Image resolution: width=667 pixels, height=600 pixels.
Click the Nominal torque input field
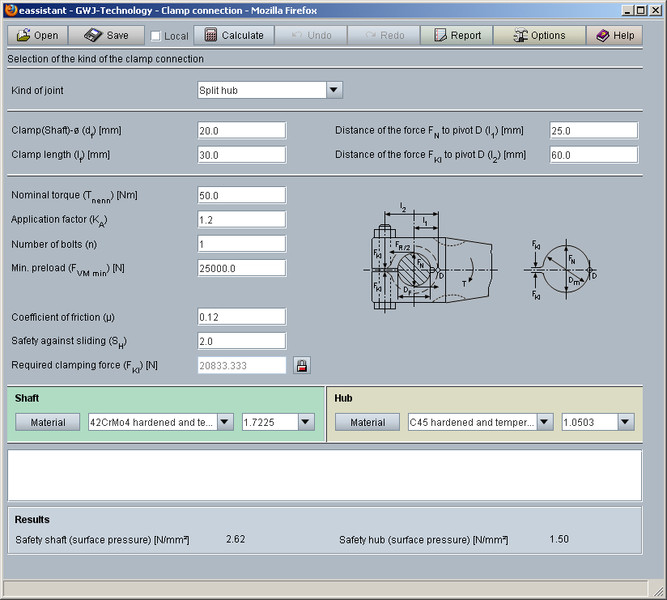pyautogui.click(x=242, y=195)
